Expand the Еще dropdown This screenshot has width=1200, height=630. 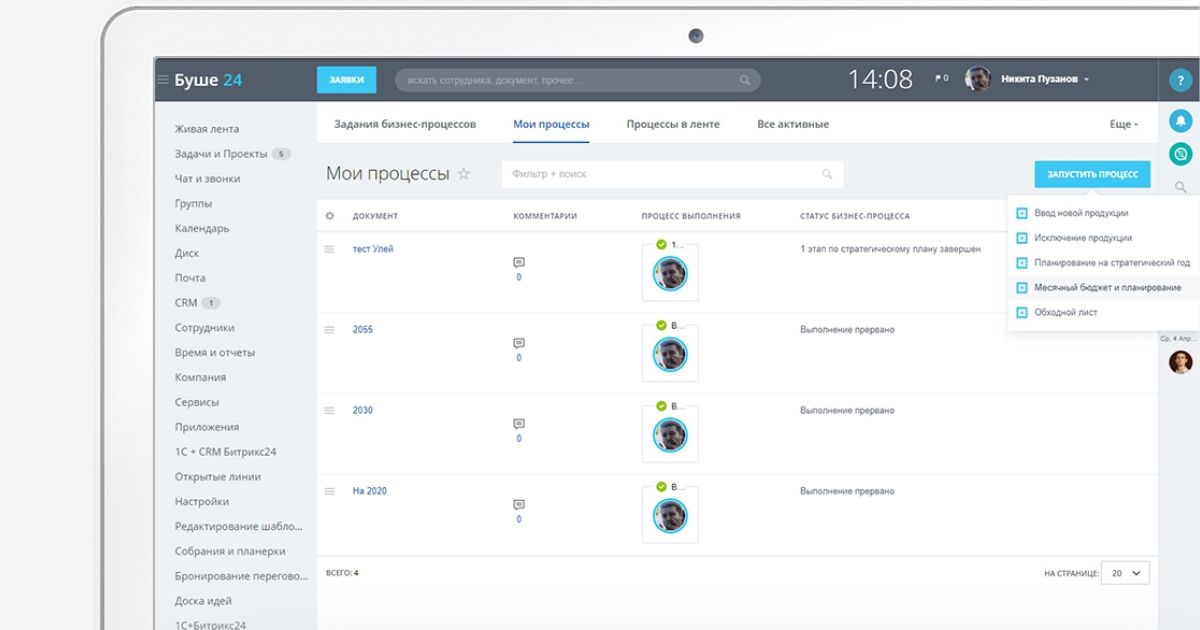pyautogui.click(x=1124, y=124)
